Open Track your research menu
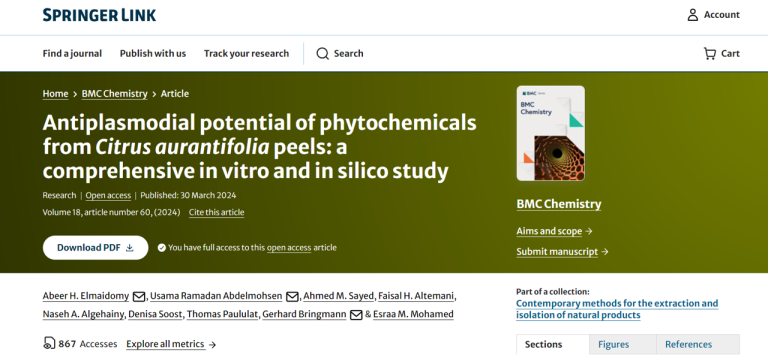 (x=246, y=53)
